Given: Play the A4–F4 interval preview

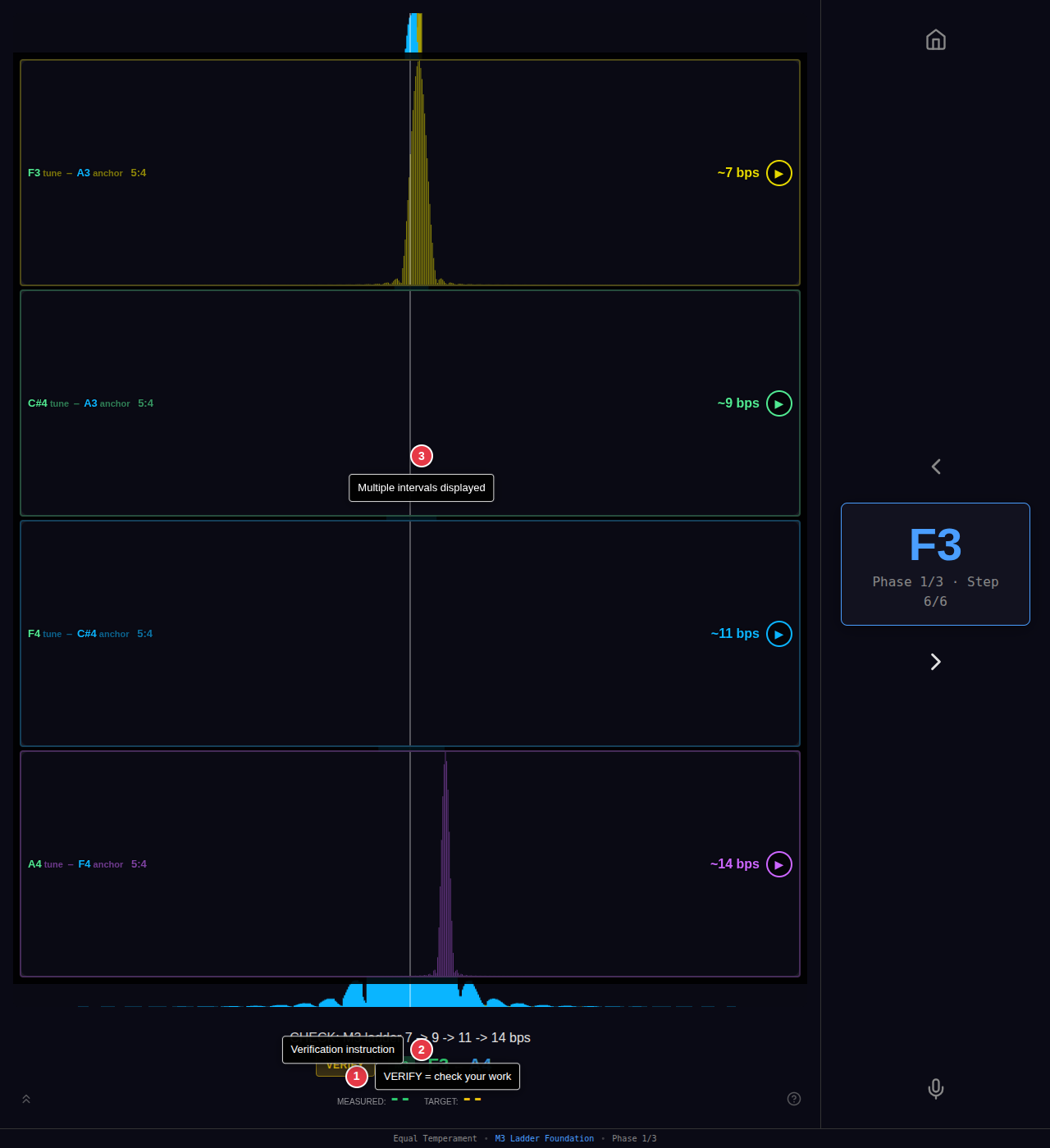Looking at the screenshot, I should pos(777,863).
